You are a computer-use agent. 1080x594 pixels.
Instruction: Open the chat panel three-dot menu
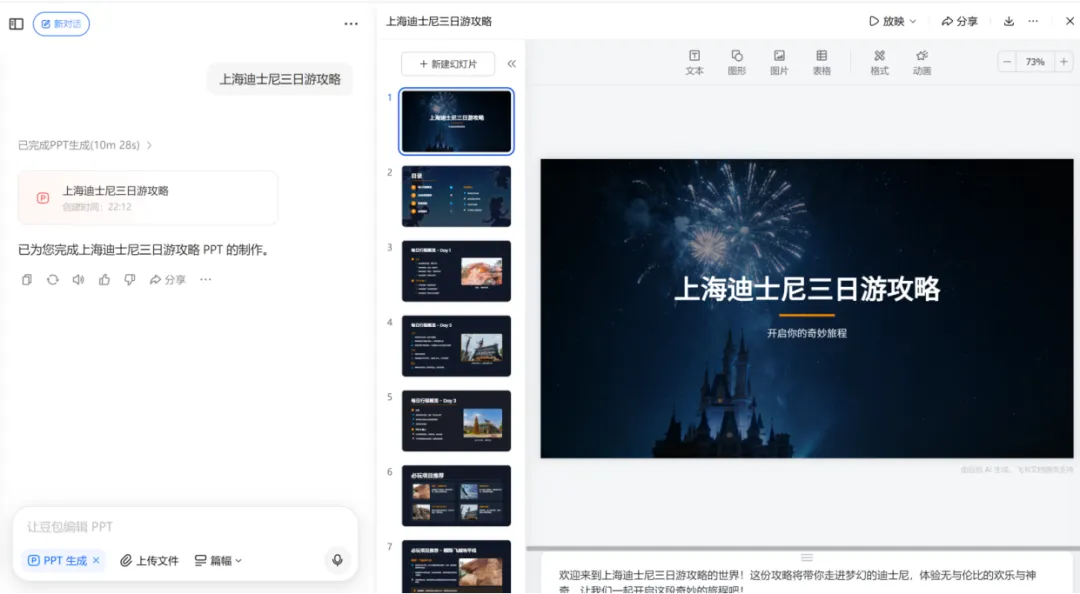pyautogui.click(x=351, y=24)
